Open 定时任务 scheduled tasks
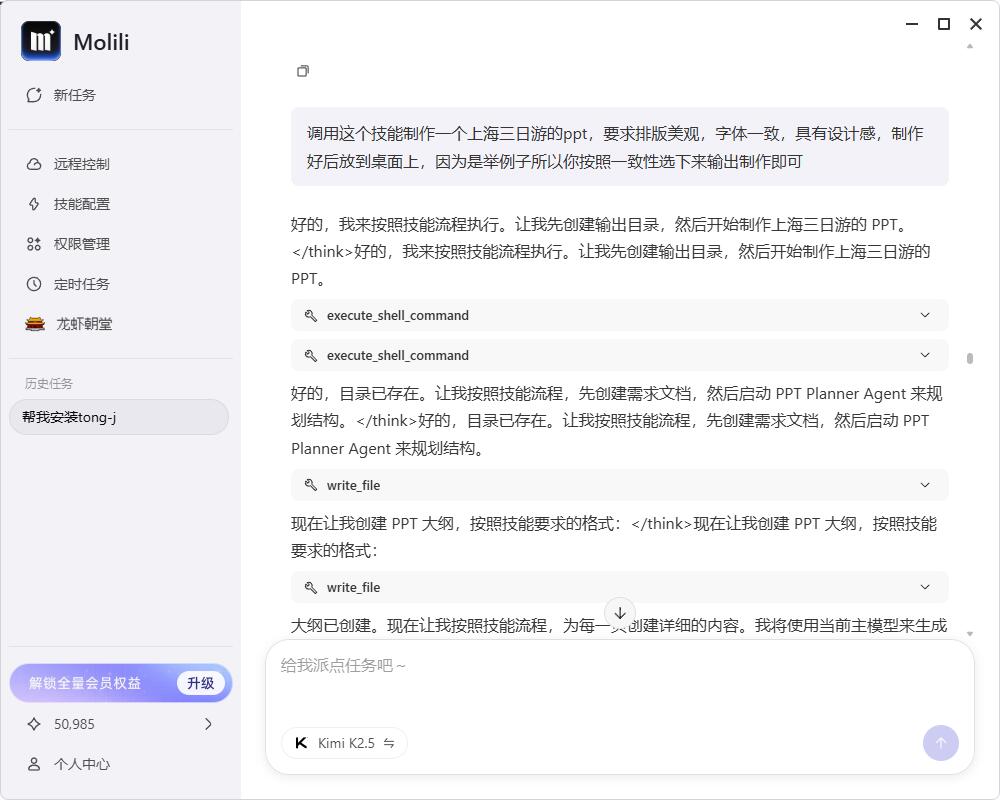Viewport: 1000px width, 800px height. (x=81, y=284)
